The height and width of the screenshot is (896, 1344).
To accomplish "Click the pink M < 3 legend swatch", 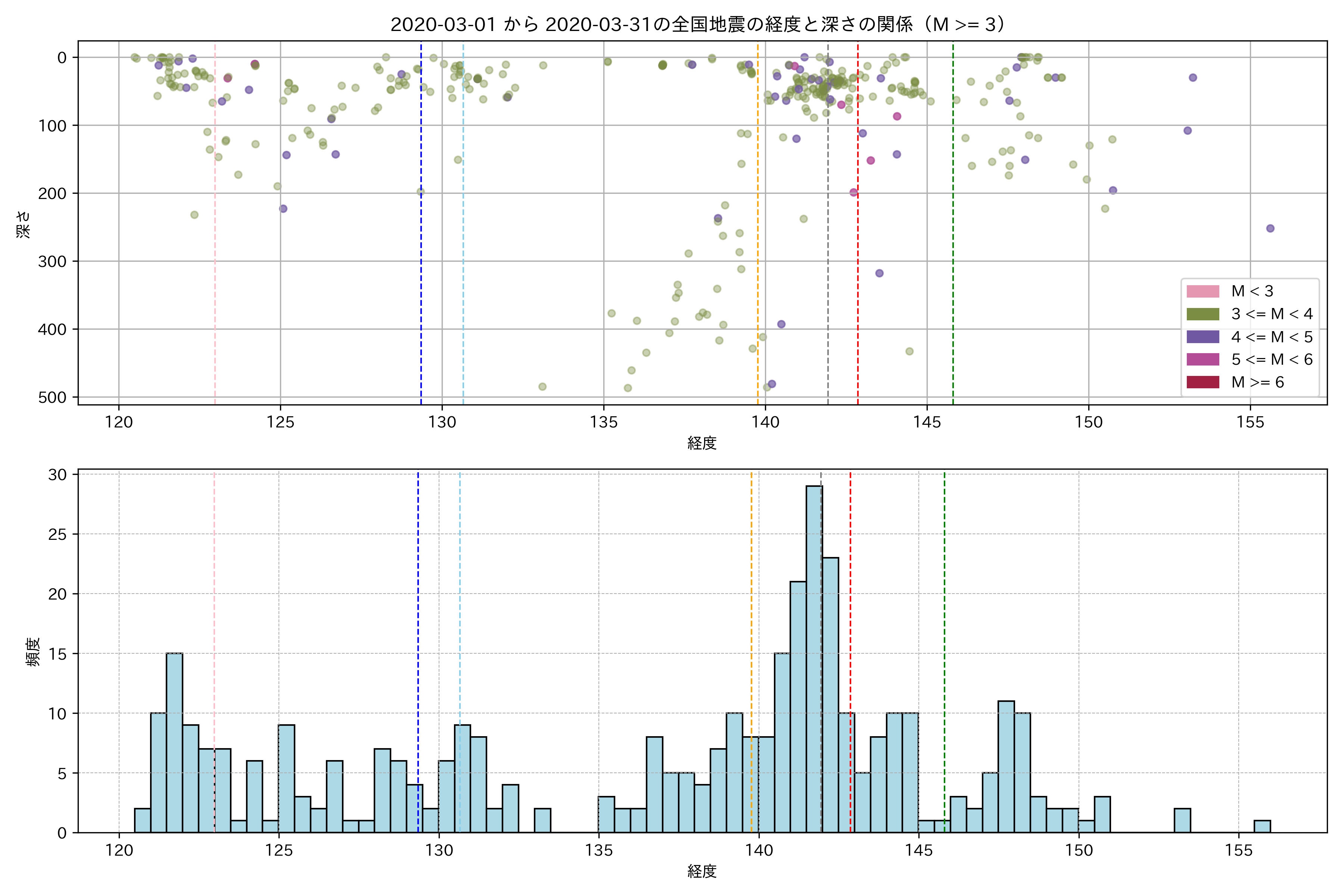I will tap(1202, 292).
